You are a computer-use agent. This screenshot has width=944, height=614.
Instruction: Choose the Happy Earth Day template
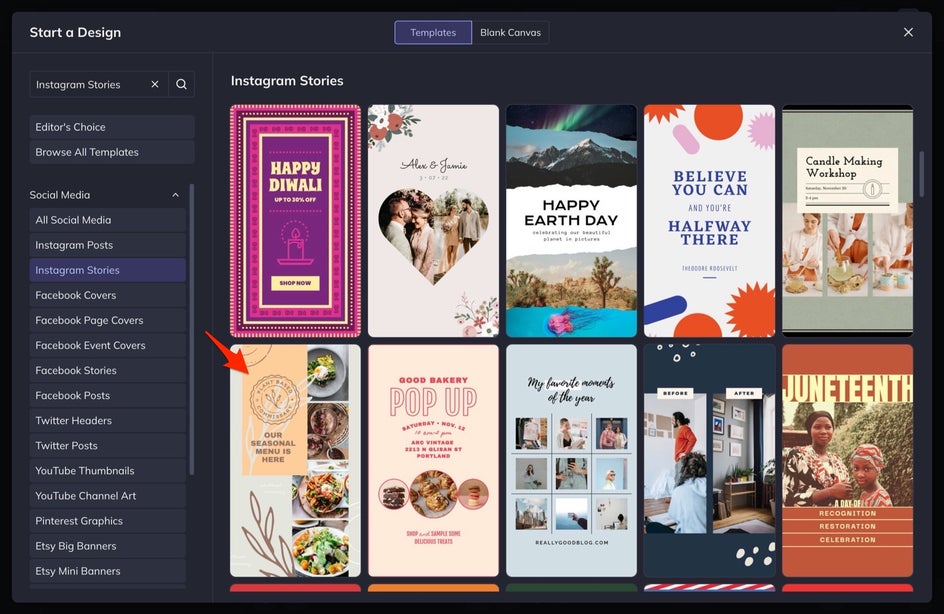coord(571,221)
